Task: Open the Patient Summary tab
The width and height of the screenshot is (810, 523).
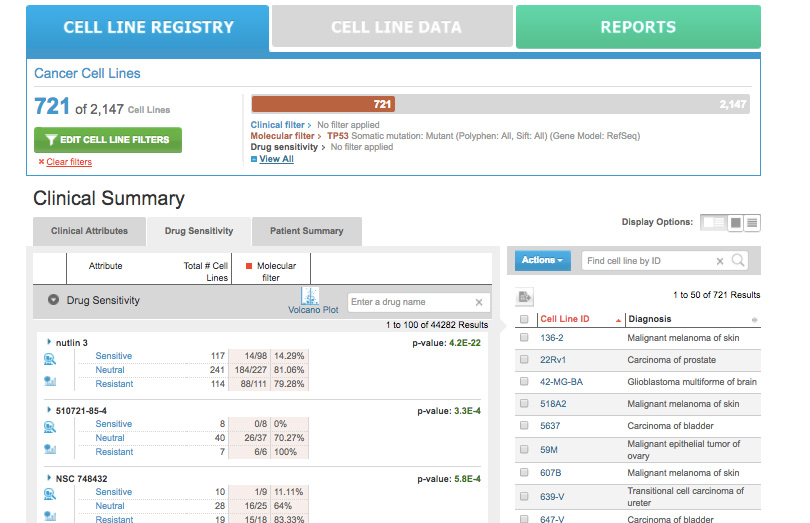Action: 306,231
